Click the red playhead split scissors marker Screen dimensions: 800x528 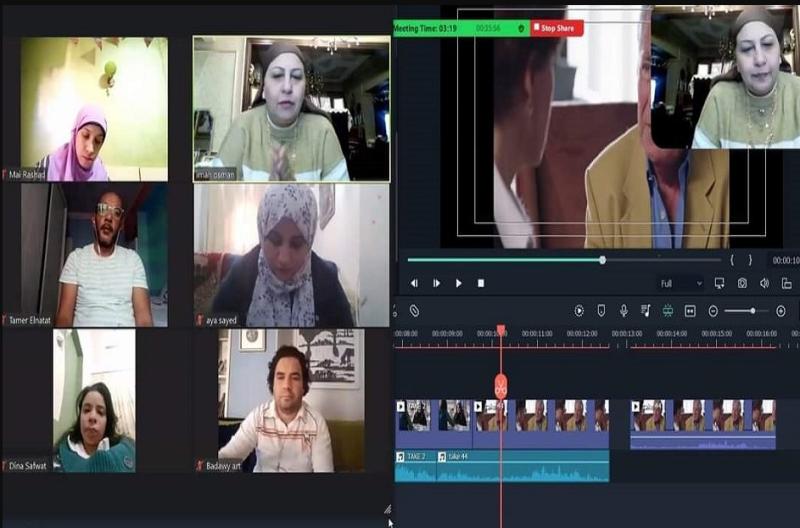tap(501, 386)
